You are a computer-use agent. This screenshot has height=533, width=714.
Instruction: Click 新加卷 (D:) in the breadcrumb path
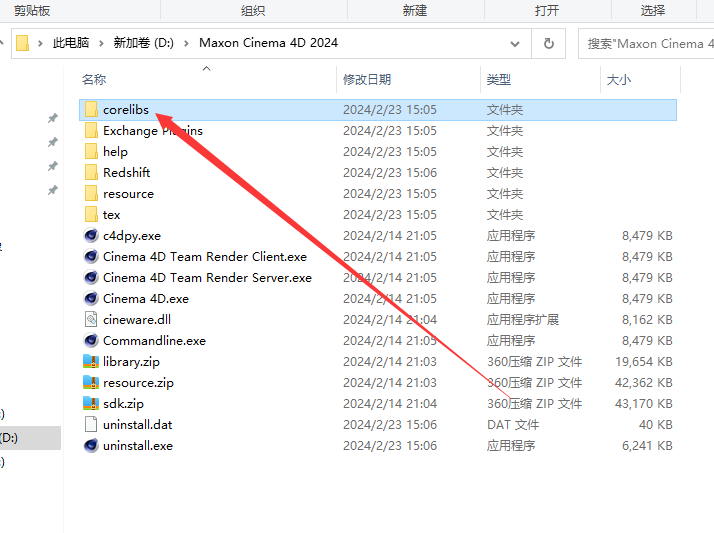click(x=143, y=43)
